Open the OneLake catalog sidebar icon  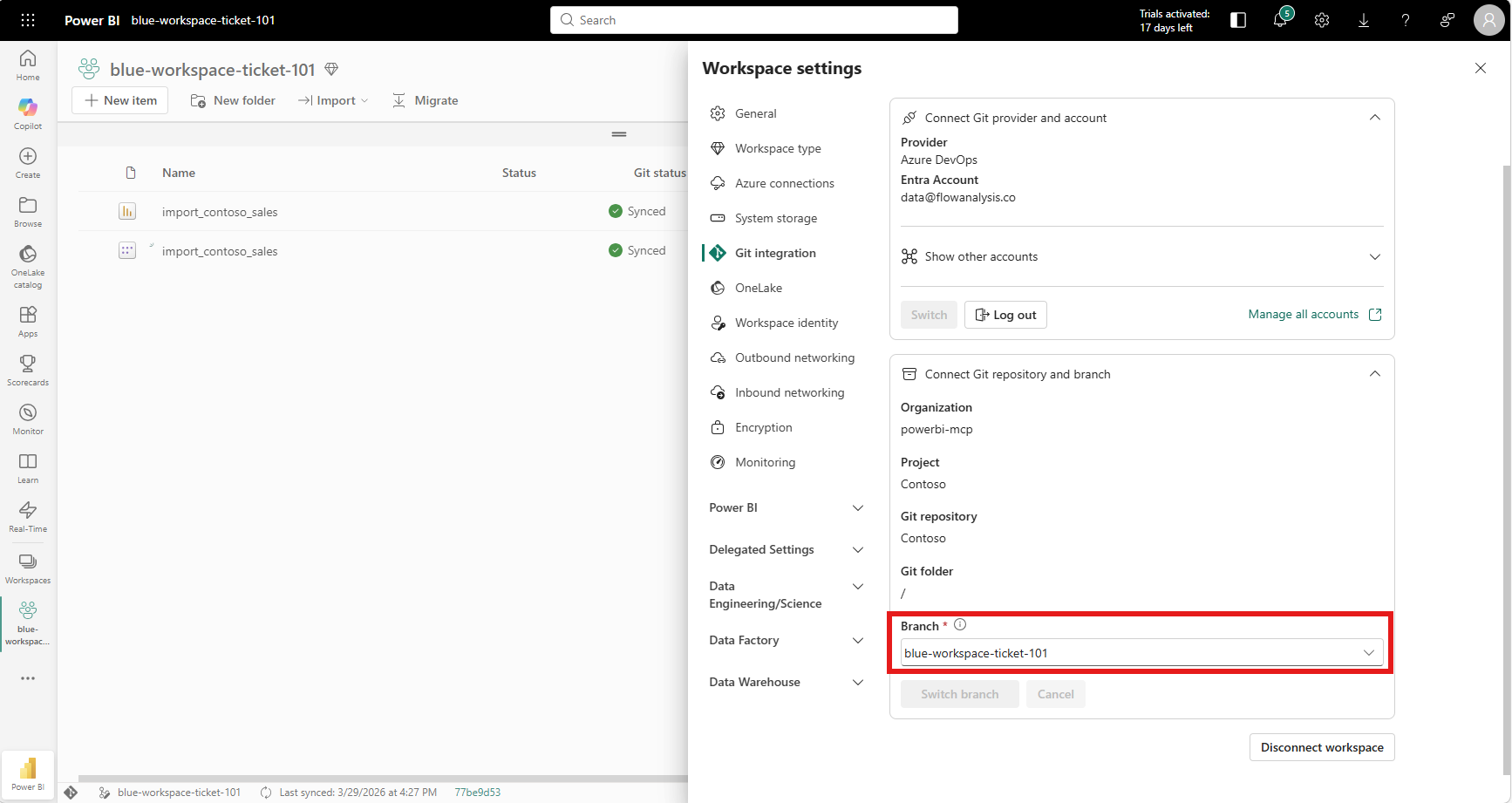28,267
